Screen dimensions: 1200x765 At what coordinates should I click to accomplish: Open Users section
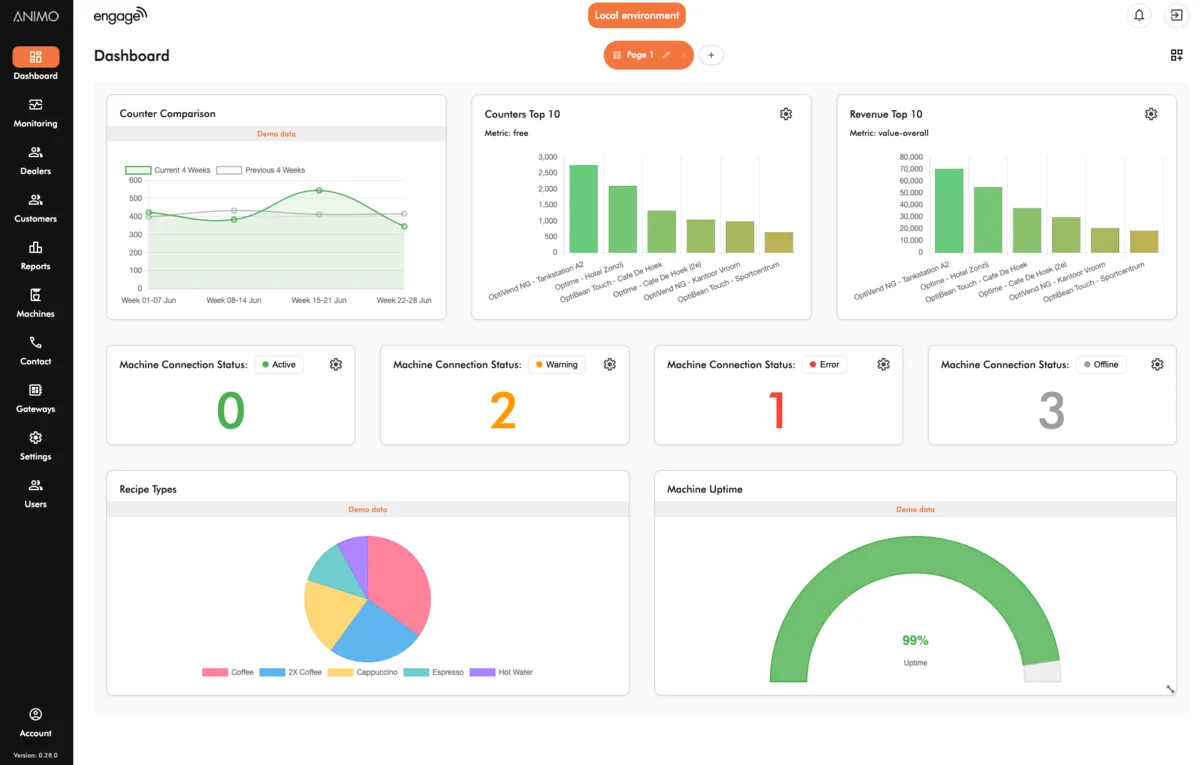pos(35,493)
